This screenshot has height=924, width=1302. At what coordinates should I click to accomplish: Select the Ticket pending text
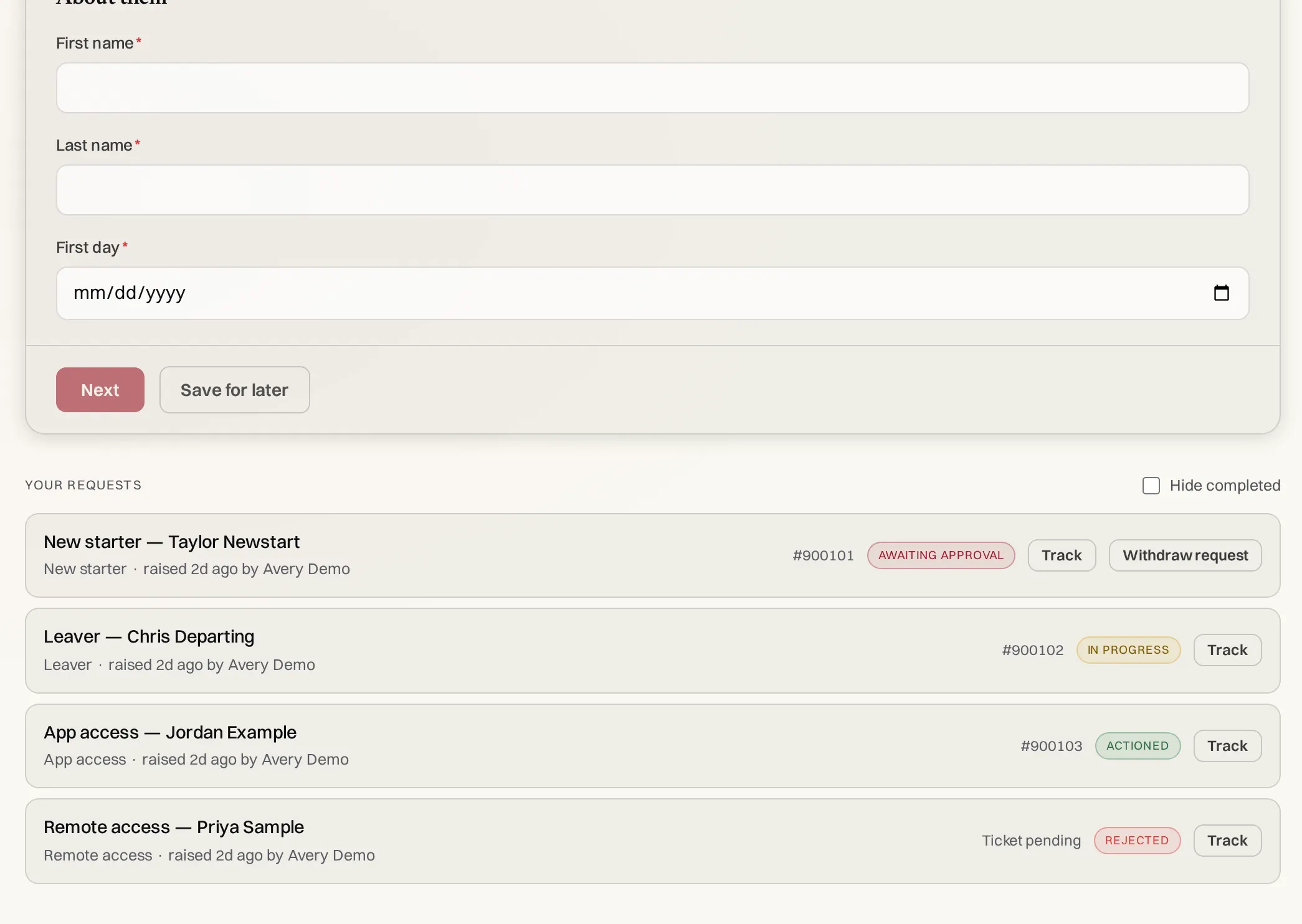coord(1031,841)
